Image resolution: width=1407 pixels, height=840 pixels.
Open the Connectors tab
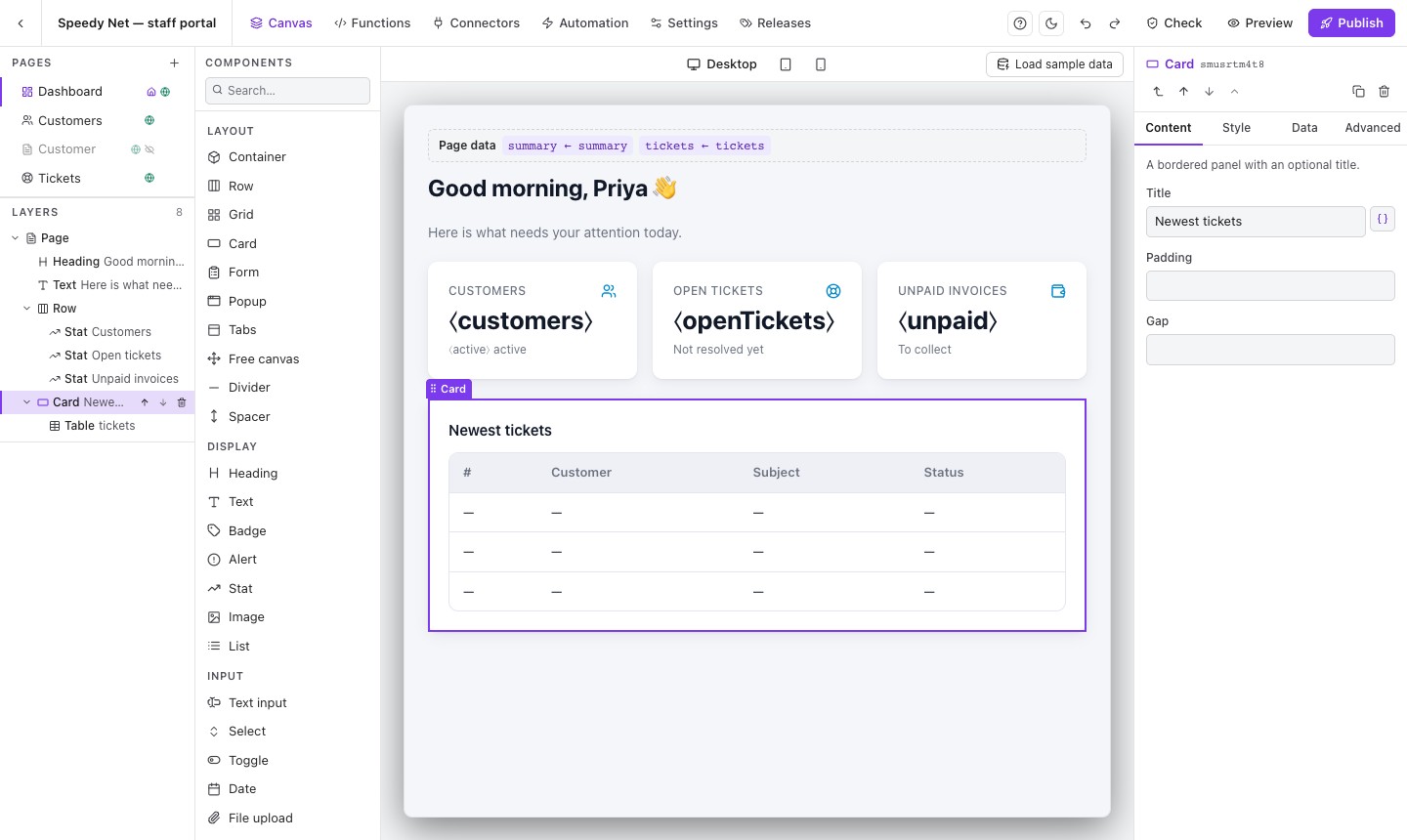(x=476, y=23)
